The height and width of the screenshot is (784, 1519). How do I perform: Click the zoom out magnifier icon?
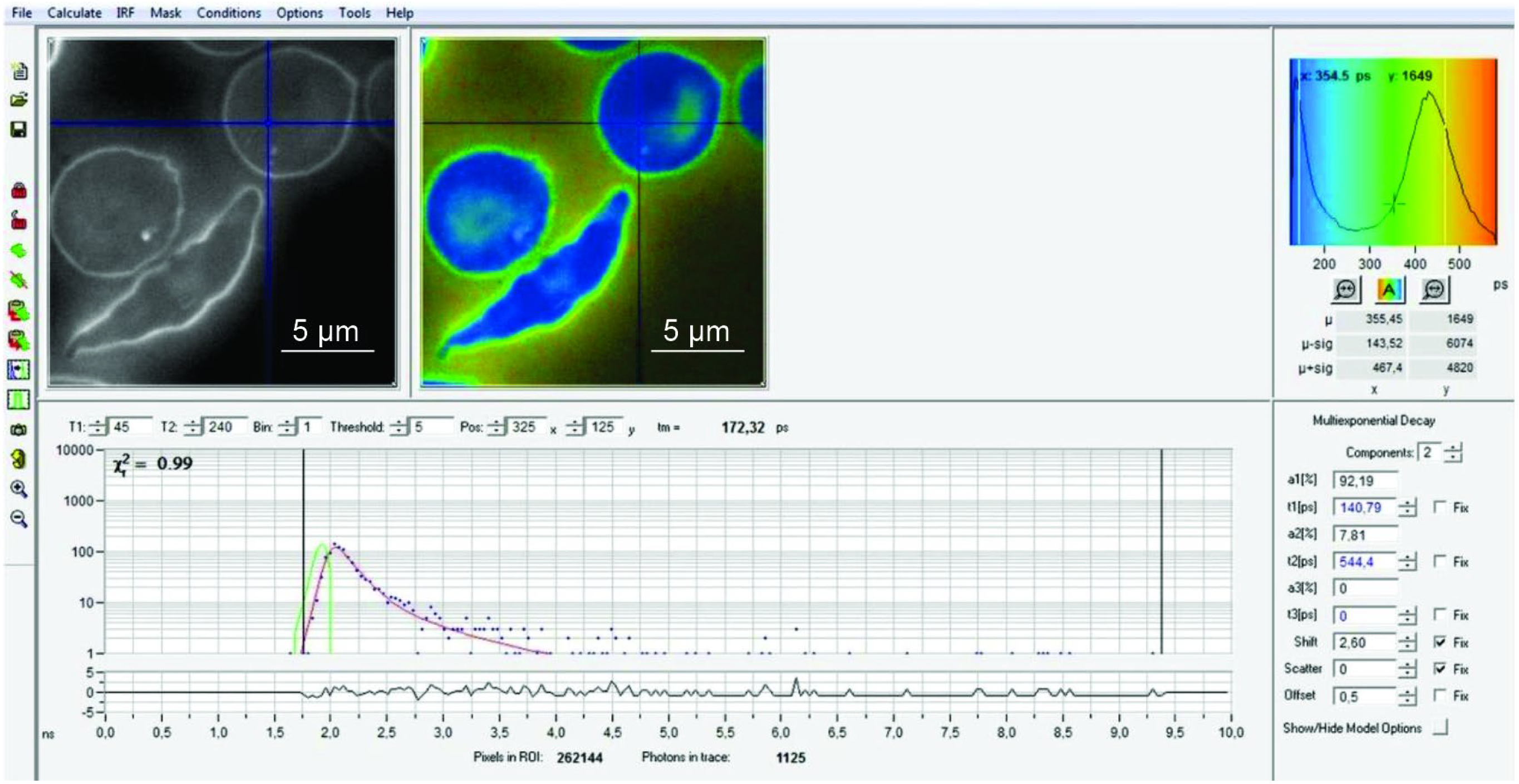coord(19,519)
